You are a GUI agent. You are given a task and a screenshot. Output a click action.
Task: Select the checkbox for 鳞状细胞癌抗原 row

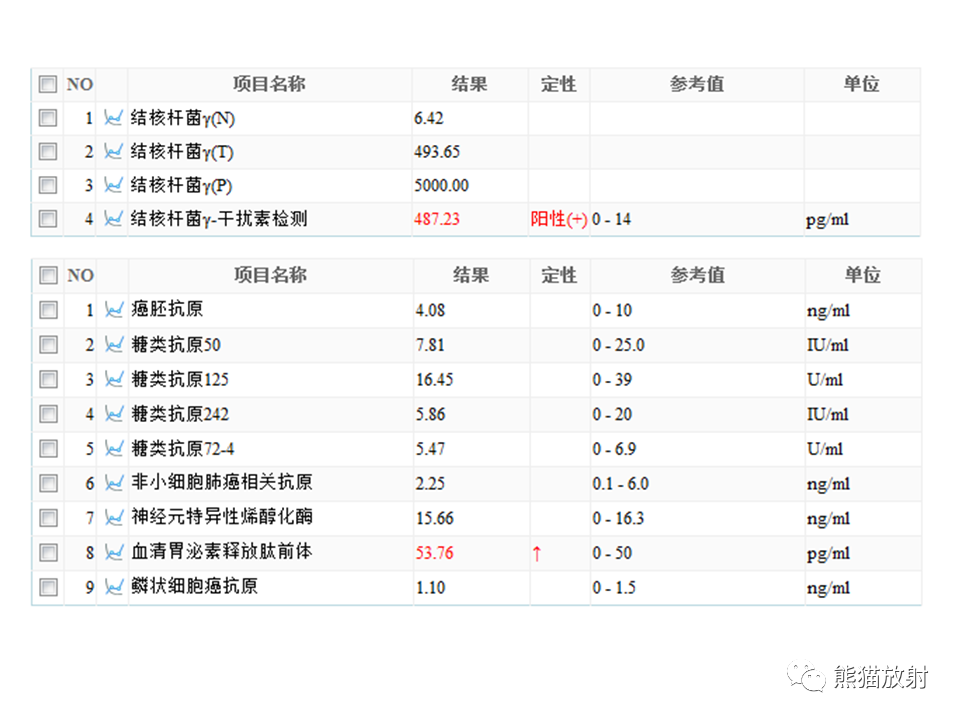pyautogui.click(x=48, y=588)
